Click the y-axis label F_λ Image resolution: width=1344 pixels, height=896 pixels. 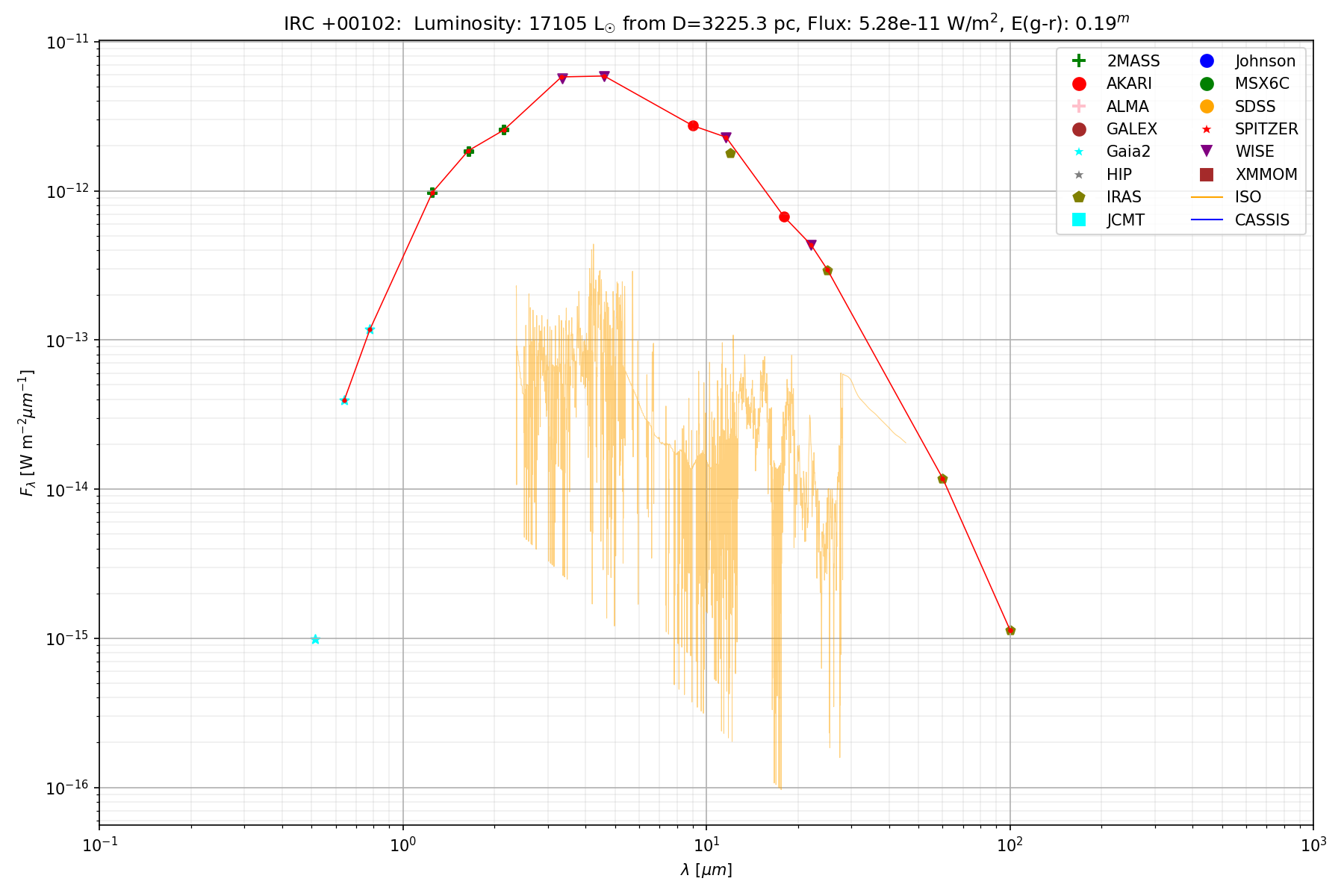(x=28, y=433)
